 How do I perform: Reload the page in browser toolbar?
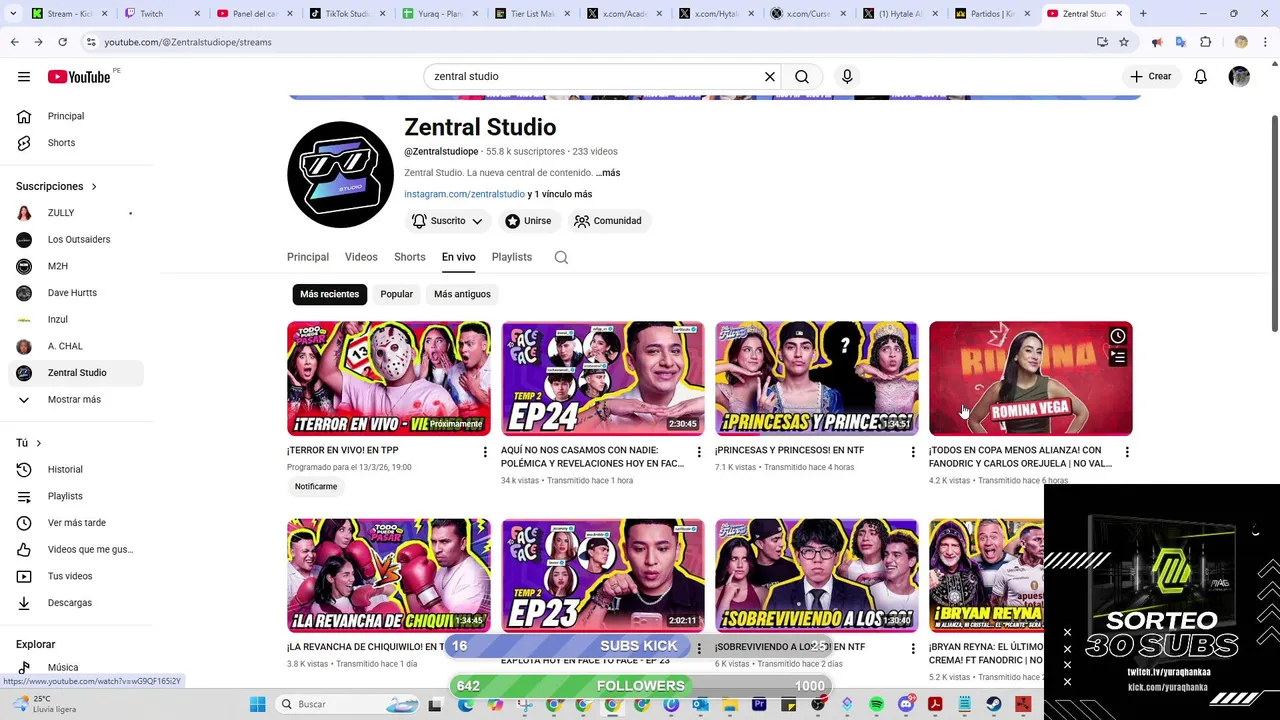pos(62,42)
